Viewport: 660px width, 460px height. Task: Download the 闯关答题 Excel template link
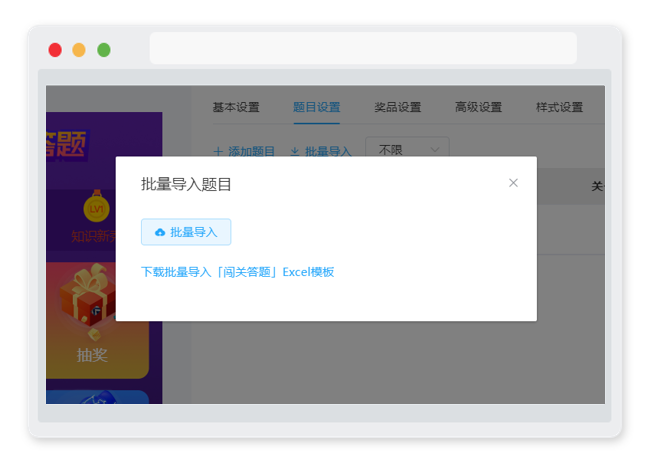tap(237, 272)
